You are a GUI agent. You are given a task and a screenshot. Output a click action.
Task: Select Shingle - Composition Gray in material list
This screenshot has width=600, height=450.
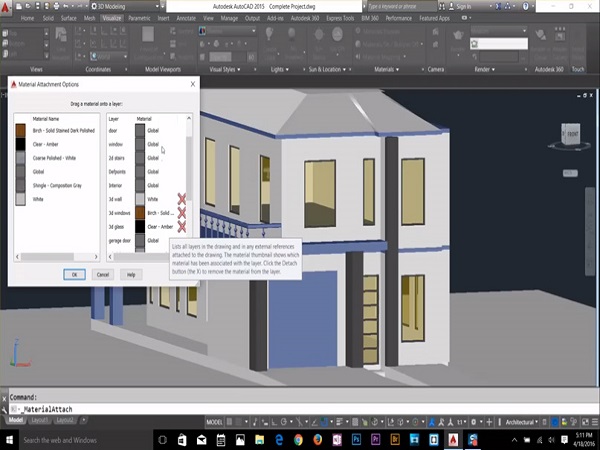[57, 185]
